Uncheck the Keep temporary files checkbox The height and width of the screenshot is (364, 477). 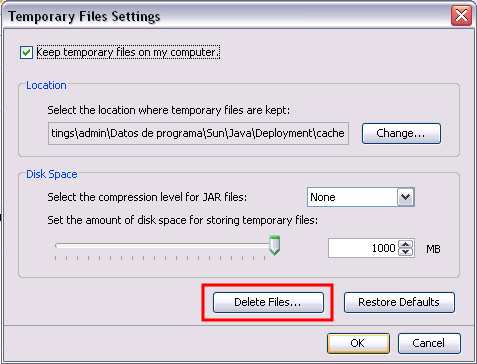coord(26,53)
